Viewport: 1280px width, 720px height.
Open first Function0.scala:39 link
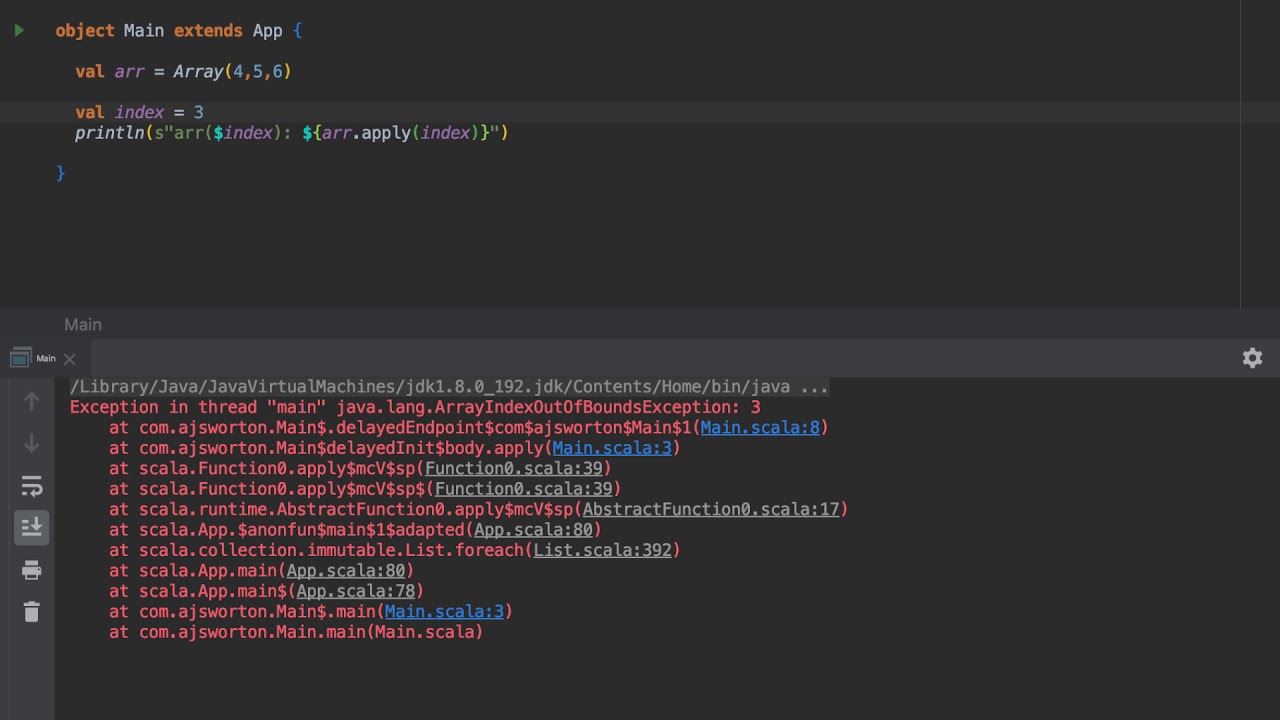tap(513, 468)
